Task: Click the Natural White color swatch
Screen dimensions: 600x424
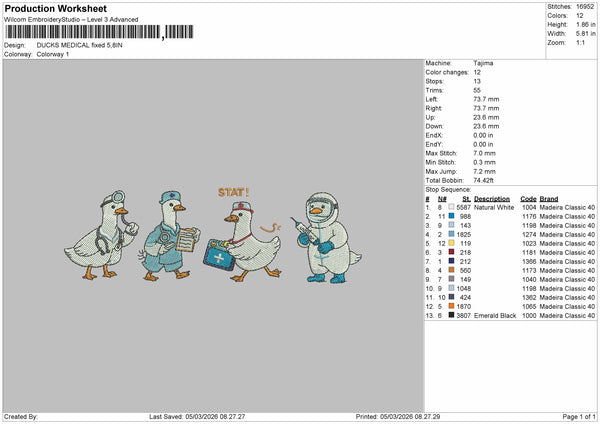Action: pyautogui.click(x=451, y=207)
